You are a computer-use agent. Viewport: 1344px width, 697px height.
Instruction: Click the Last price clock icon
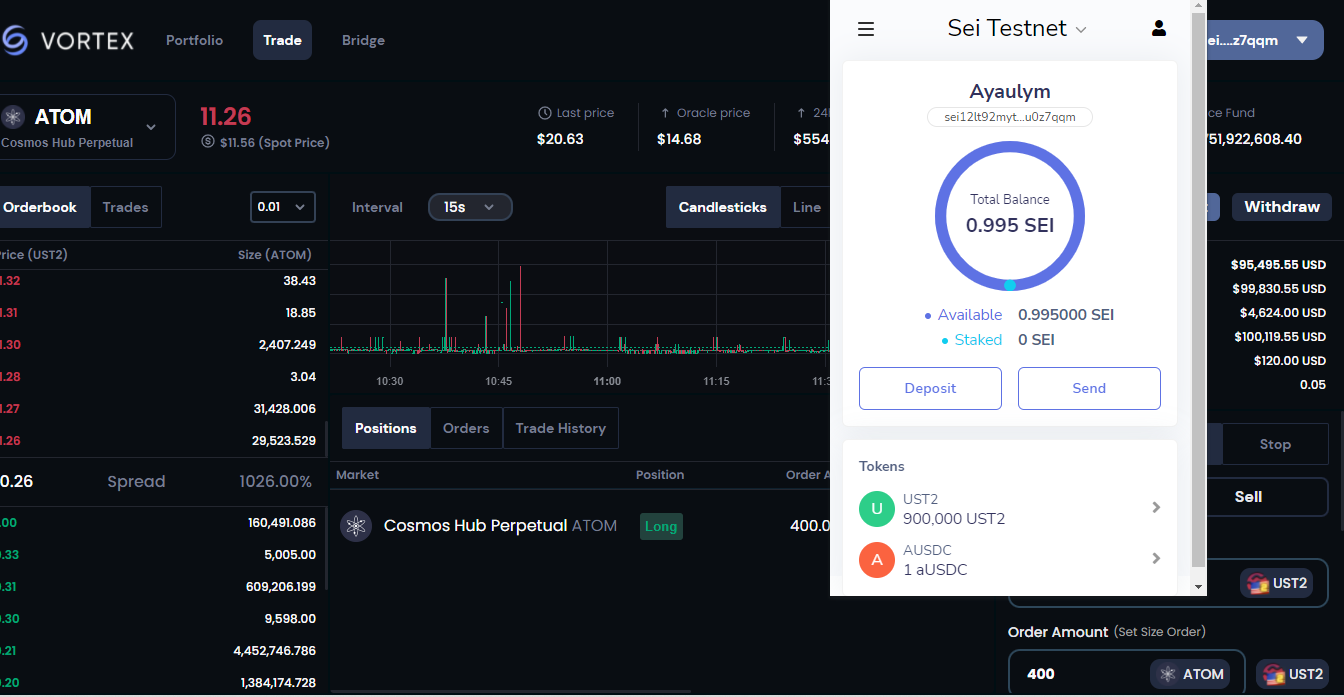pos(545,113)
